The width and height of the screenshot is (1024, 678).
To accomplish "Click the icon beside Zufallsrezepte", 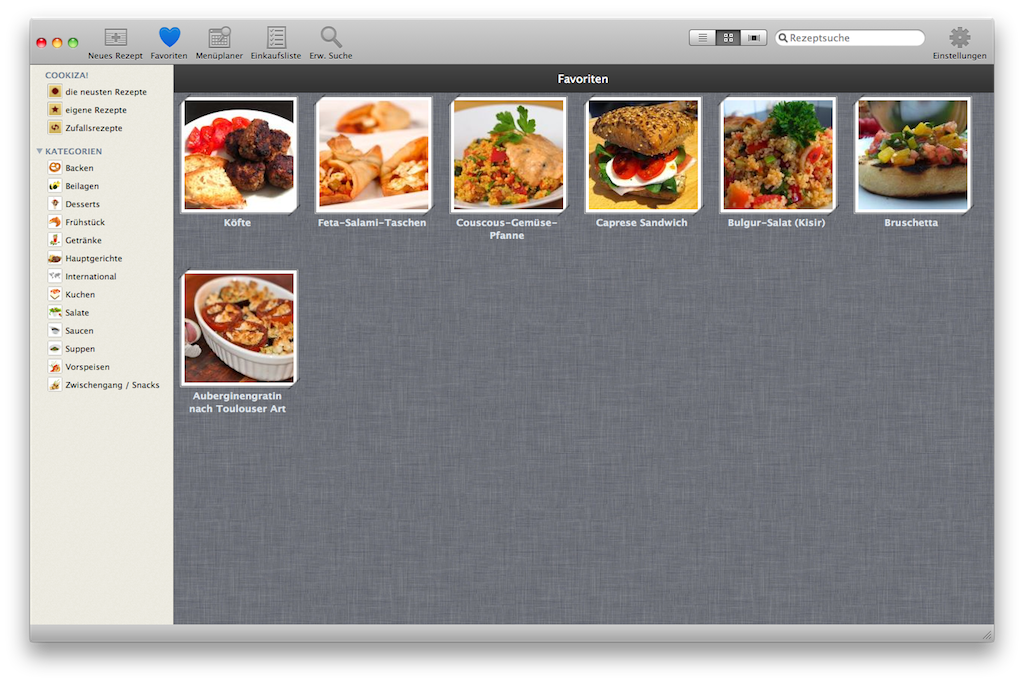I will [x=55, y=127].
